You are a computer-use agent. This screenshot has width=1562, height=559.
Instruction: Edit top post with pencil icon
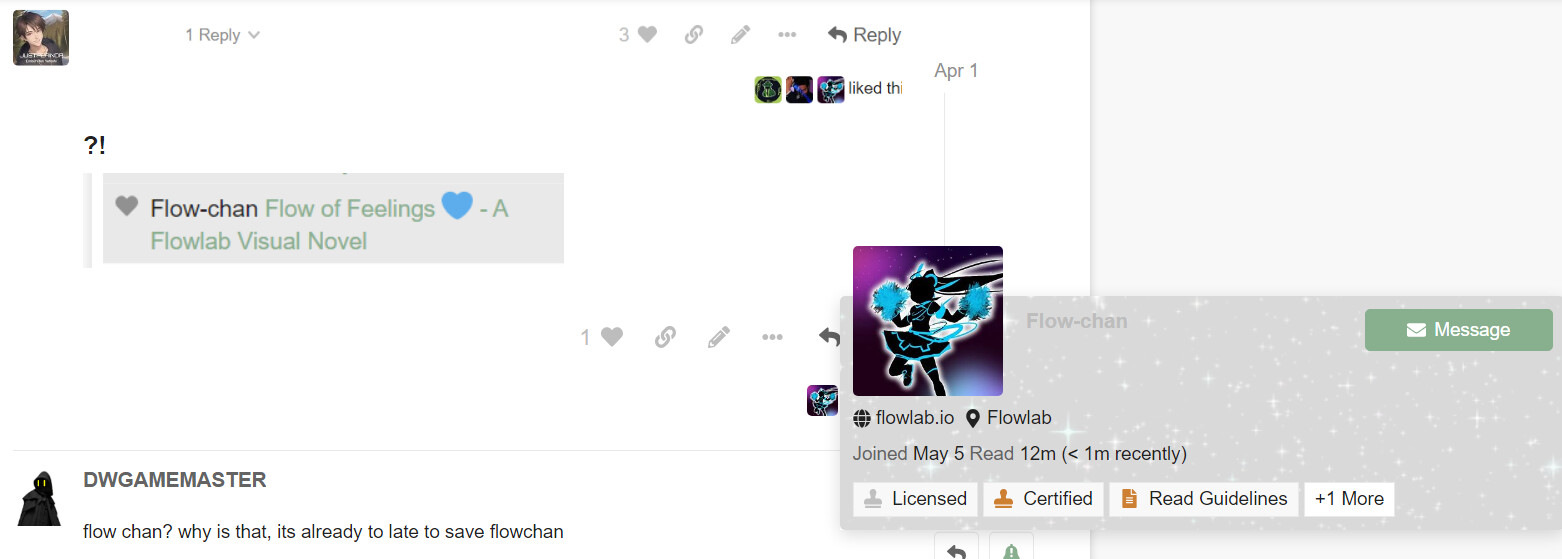(x=740, y=35)
